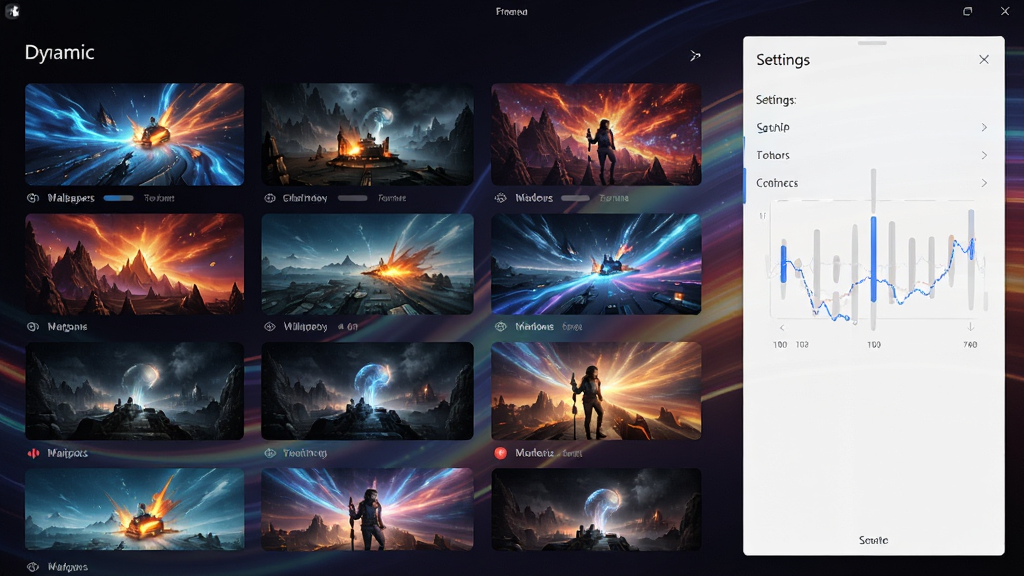The height and width of the screenshot is (576, 1024).
Task: Click the '102' value below the chart
Action: point(802,345)
